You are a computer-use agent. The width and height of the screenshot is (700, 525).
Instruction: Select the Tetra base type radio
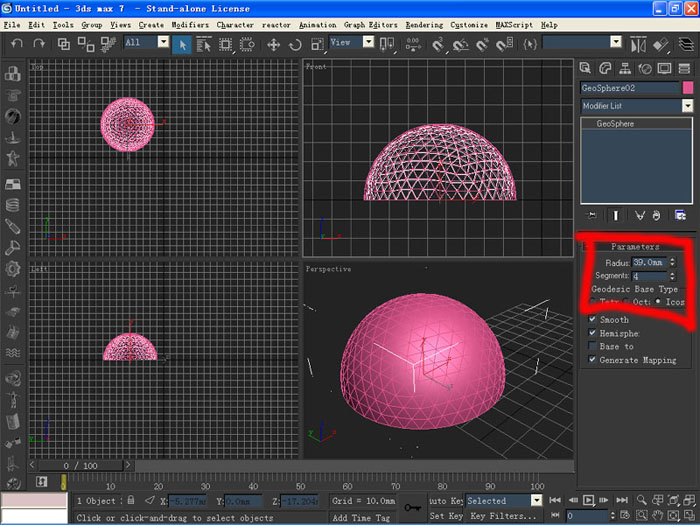point(594,302)
